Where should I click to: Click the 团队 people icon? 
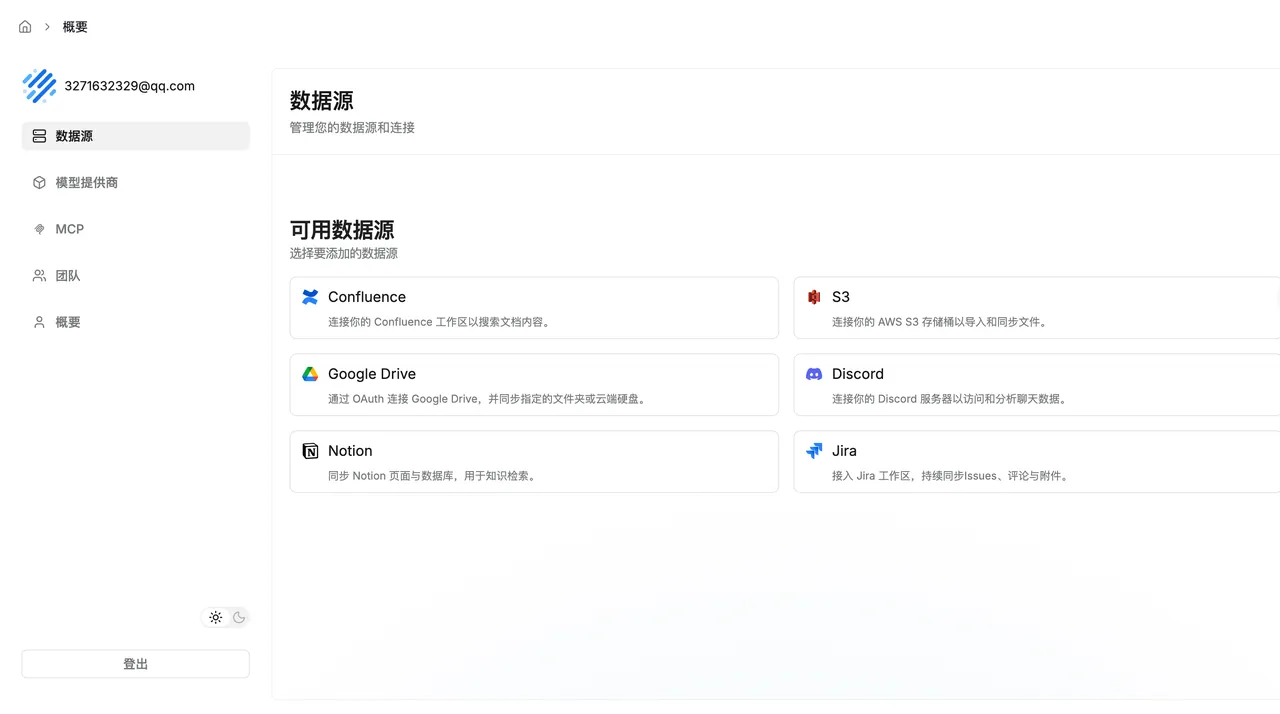(40, 276)
